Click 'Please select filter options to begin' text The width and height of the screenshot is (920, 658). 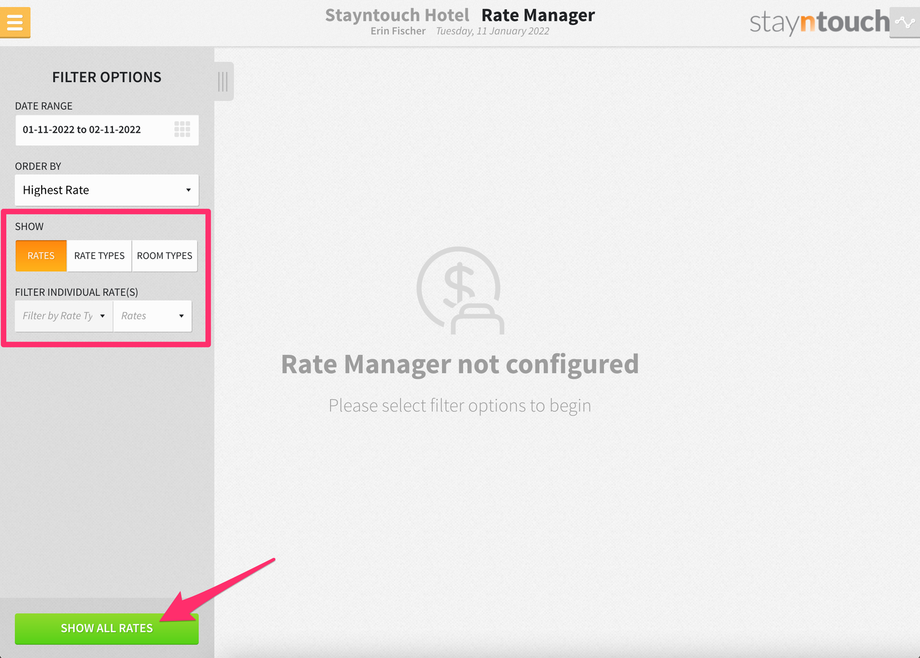coord(460,406)
